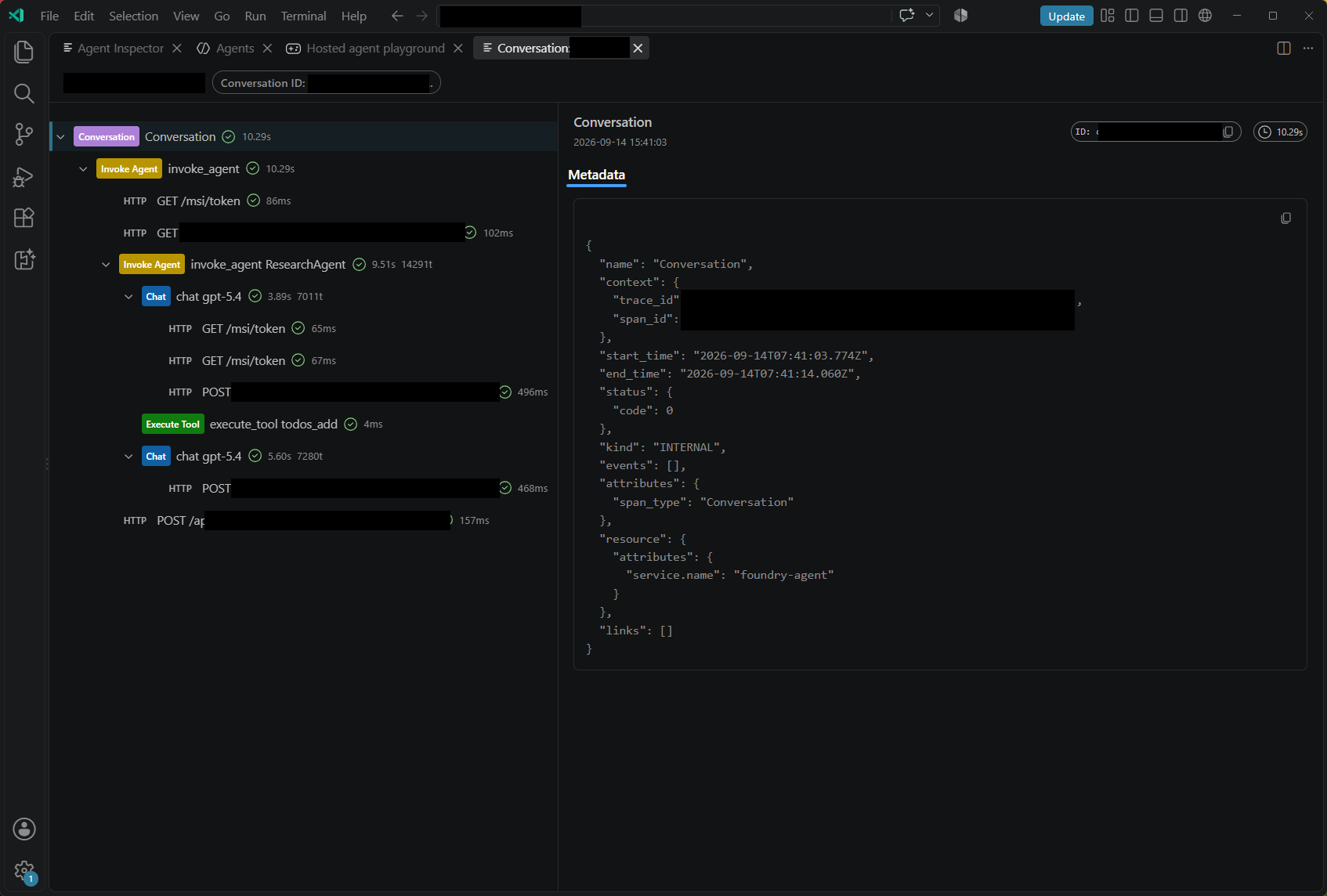Open the Copilot chat dropdown arrow
The image size is (1327, 896).
[930, 16]
